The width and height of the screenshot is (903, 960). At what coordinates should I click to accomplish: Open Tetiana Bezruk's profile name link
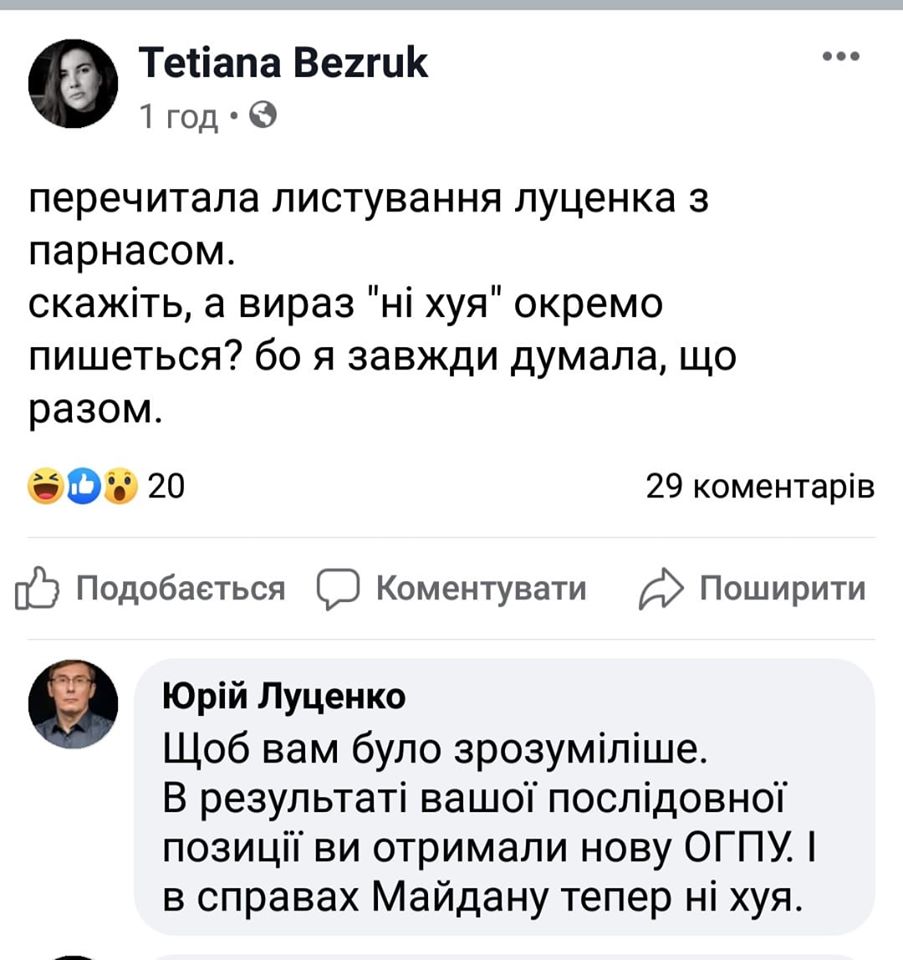pos(283,63)
